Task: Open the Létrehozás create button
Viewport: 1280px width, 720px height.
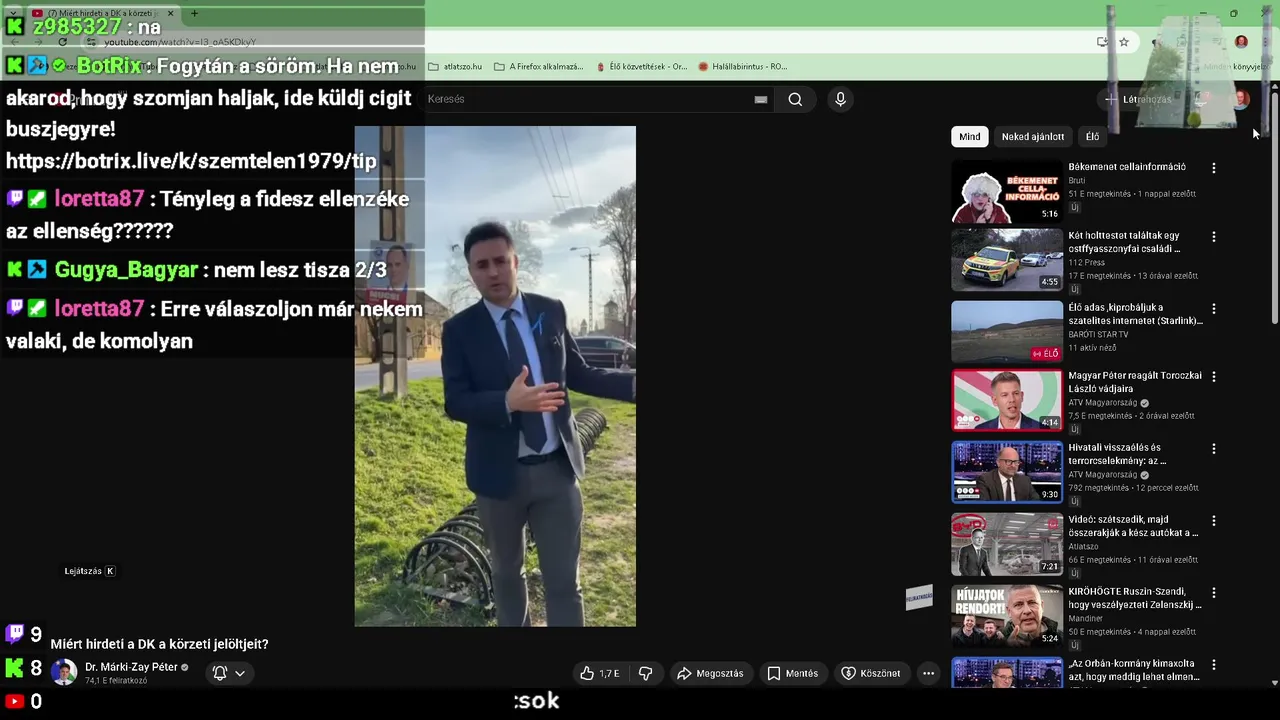Action: [x=1137, y=99]
